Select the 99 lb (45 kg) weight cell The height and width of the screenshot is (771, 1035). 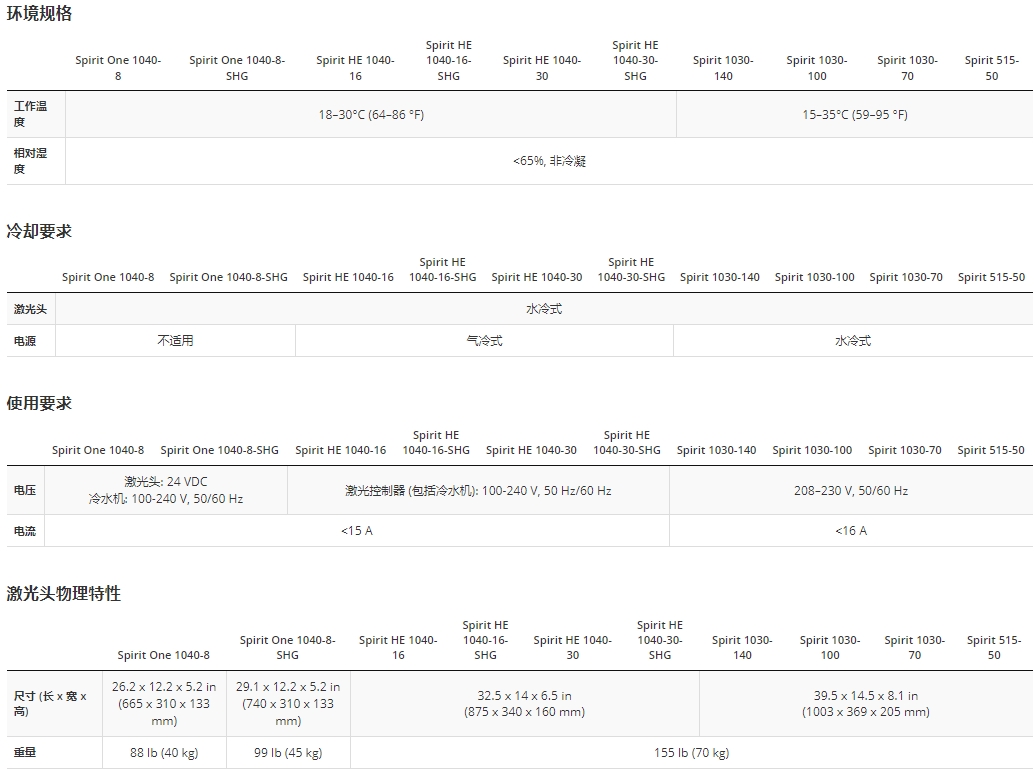[x=288, y=753]
